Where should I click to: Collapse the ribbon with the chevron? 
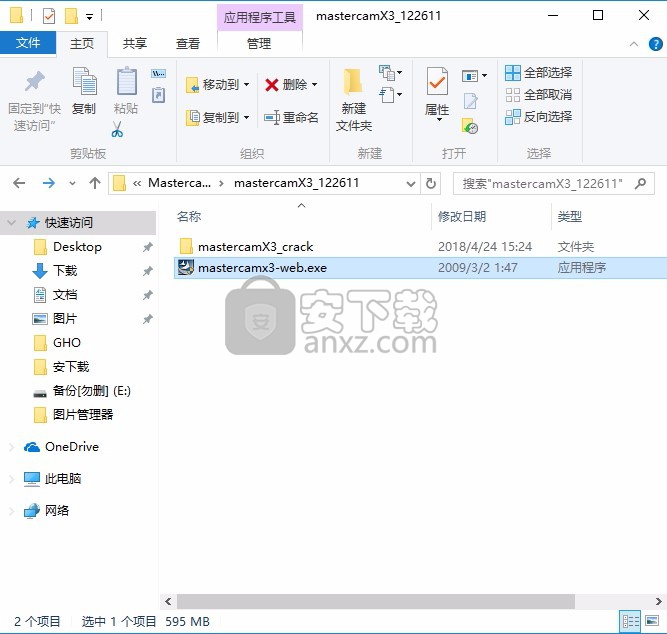coord(634,44)
